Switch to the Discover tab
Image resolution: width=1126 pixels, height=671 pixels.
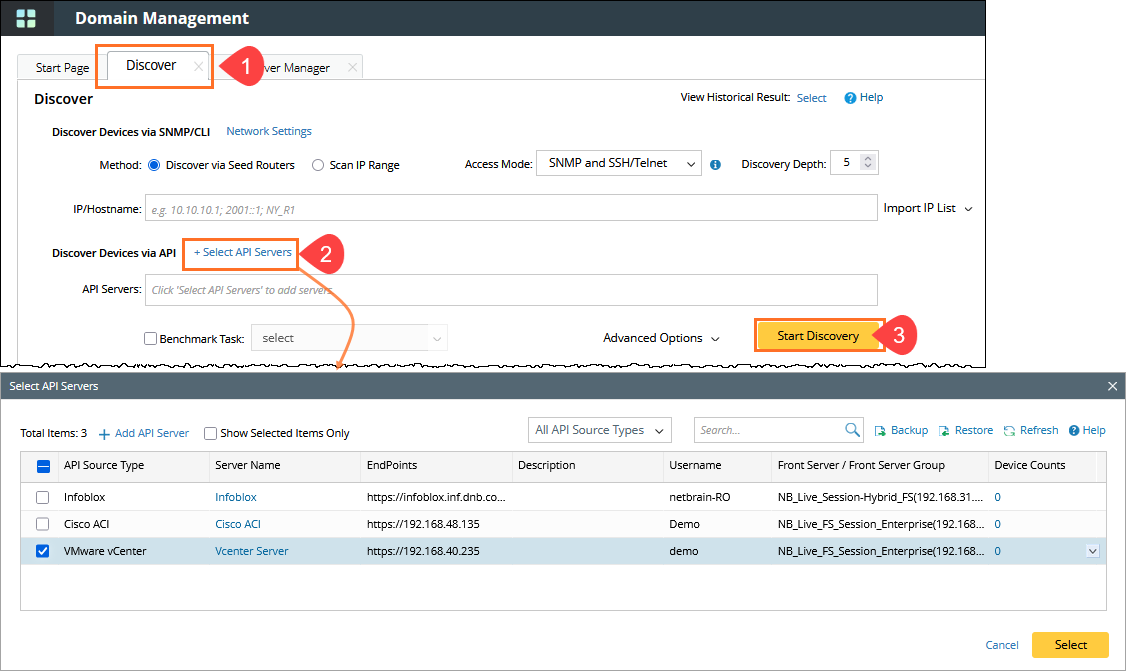152,66
